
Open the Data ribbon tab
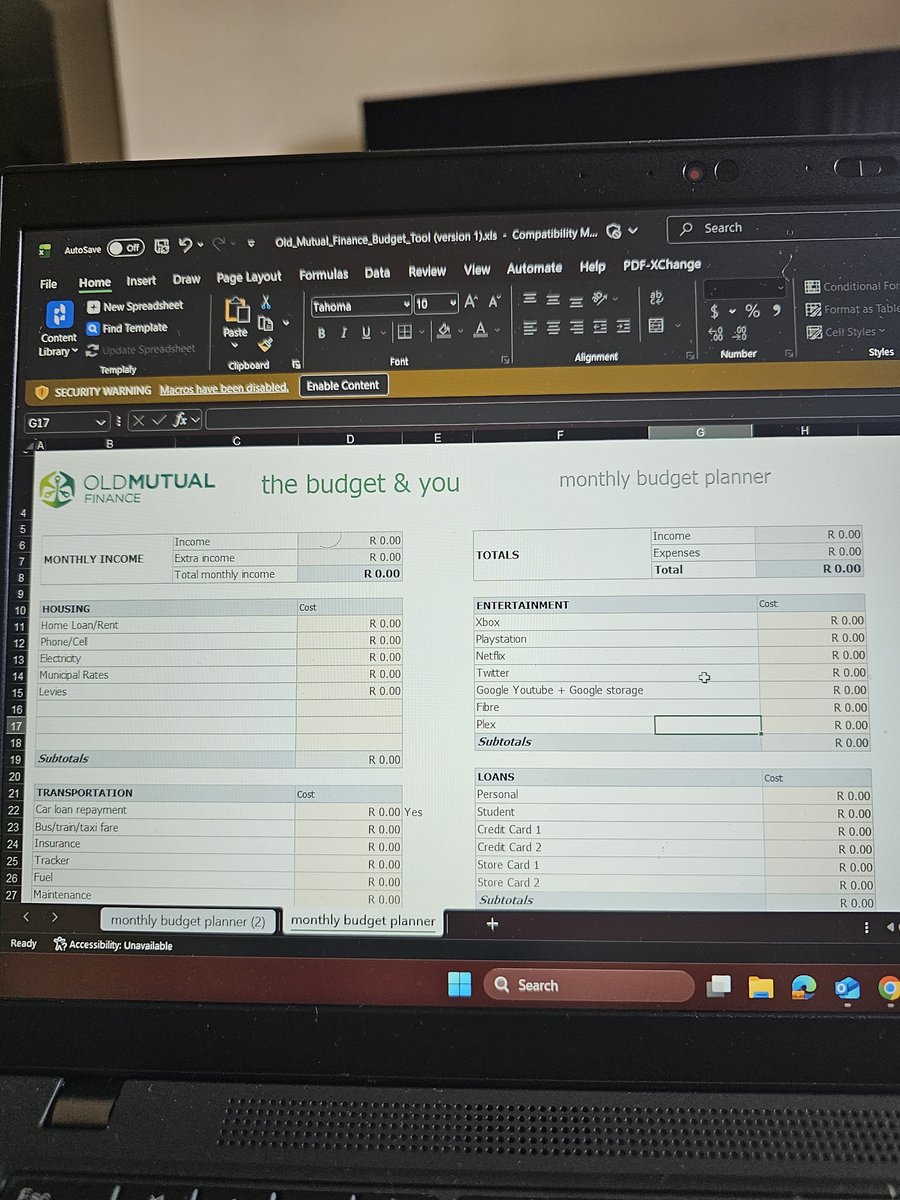(377, 272)
